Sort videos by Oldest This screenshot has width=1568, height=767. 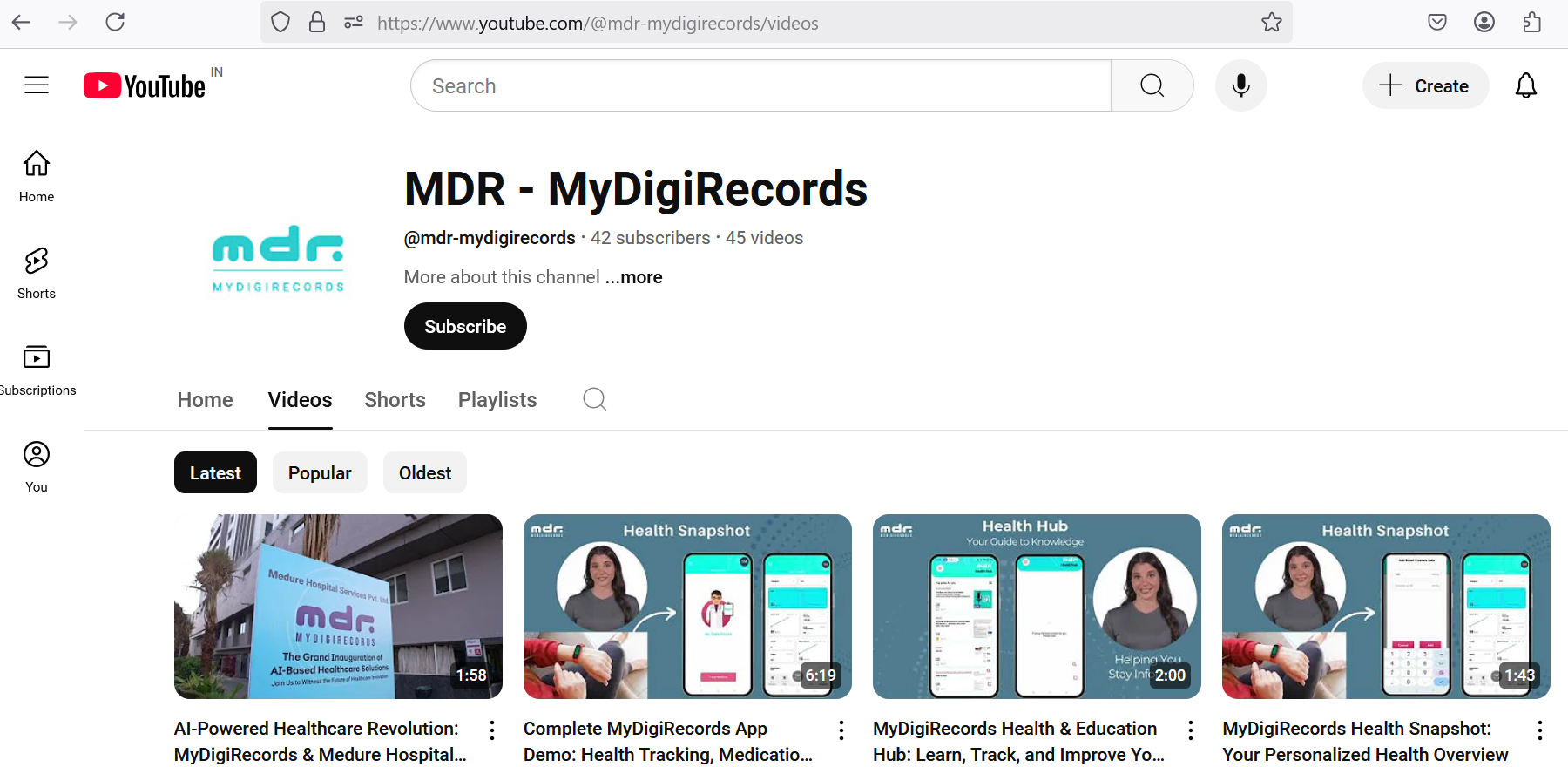pos(425,472)
